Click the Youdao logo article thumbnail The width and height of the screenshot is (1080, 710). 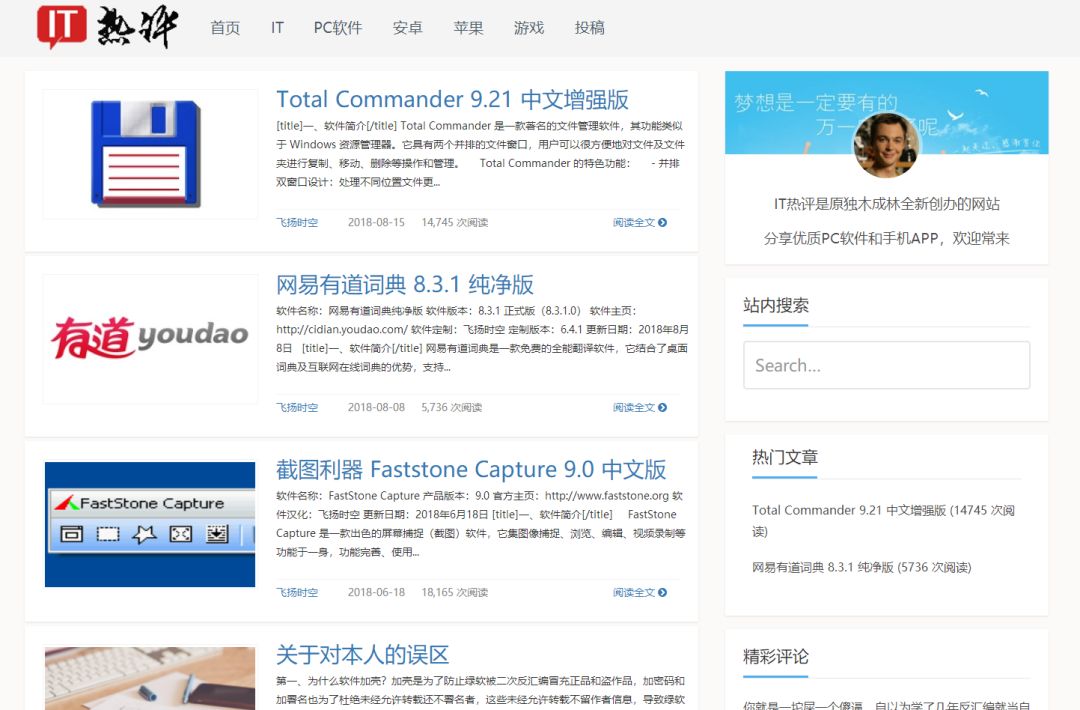[149, 338]
